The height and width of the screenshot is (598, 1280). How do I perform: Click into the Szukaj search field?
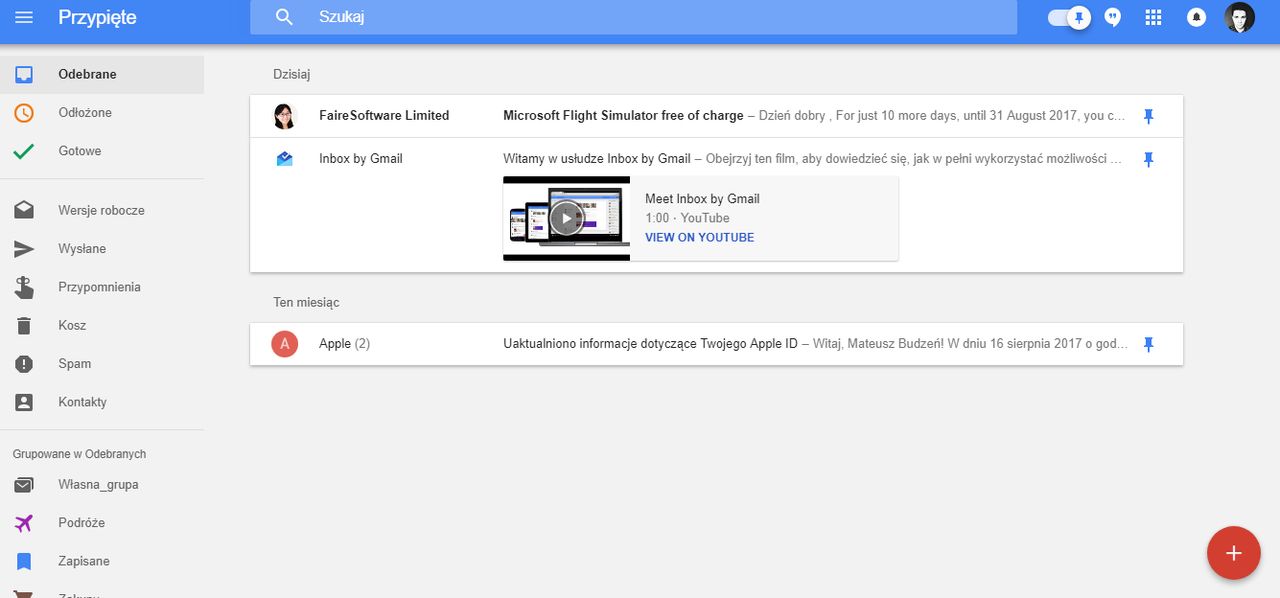click(633, 17)
